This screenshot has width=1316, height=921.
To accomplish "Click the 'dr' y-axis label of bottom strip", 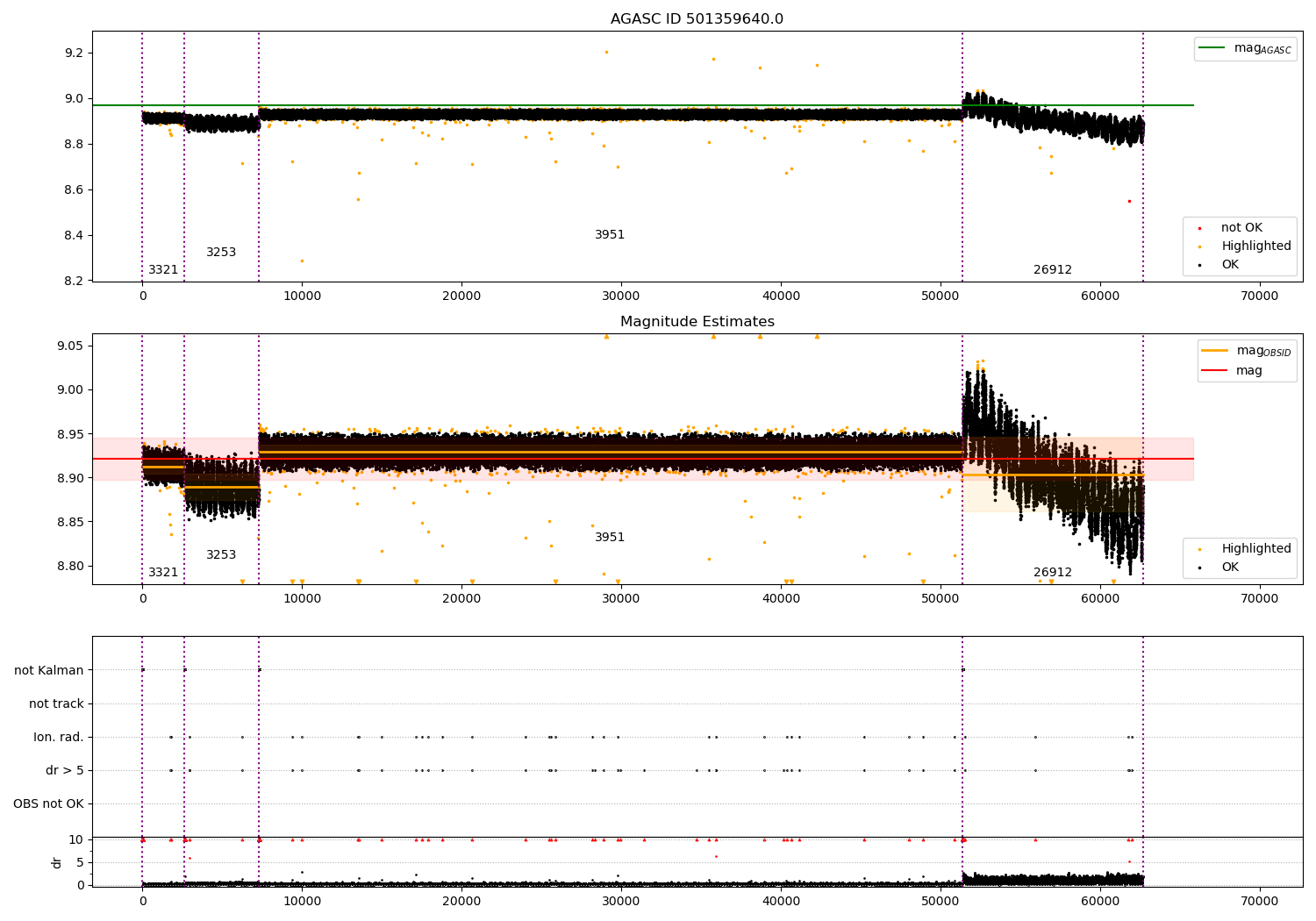I will click(57, 863).
